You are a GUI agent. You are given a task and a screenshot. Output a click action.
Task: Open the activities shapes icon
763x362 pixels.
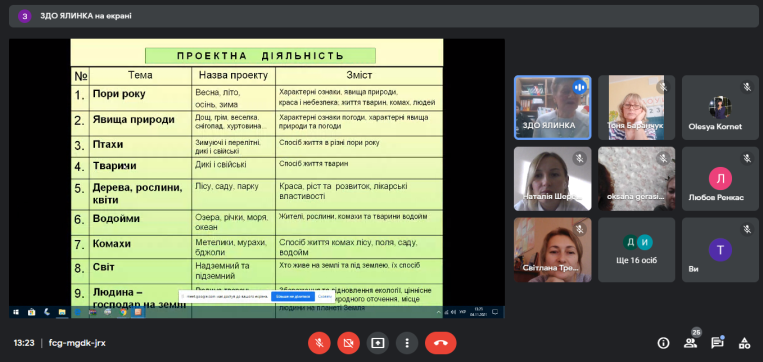click(x=744, y=343)
